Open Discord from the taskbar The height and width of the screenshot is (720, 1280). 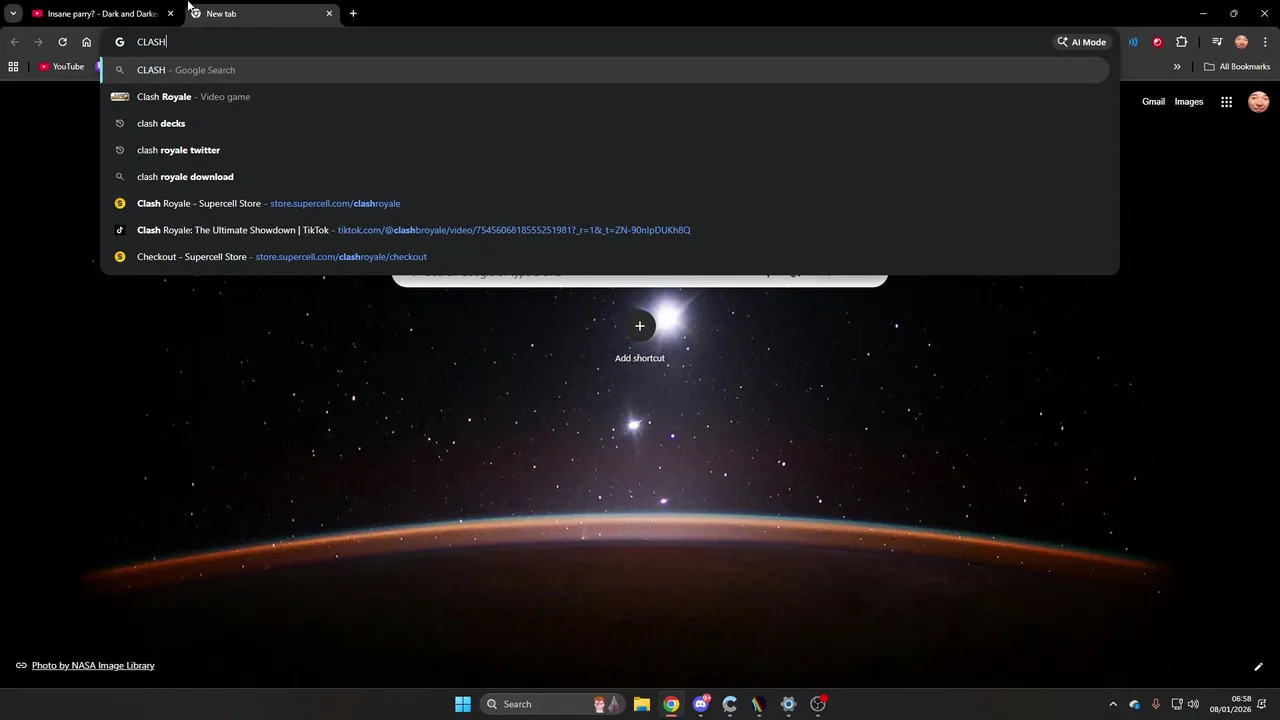click(x=701, y=704)
